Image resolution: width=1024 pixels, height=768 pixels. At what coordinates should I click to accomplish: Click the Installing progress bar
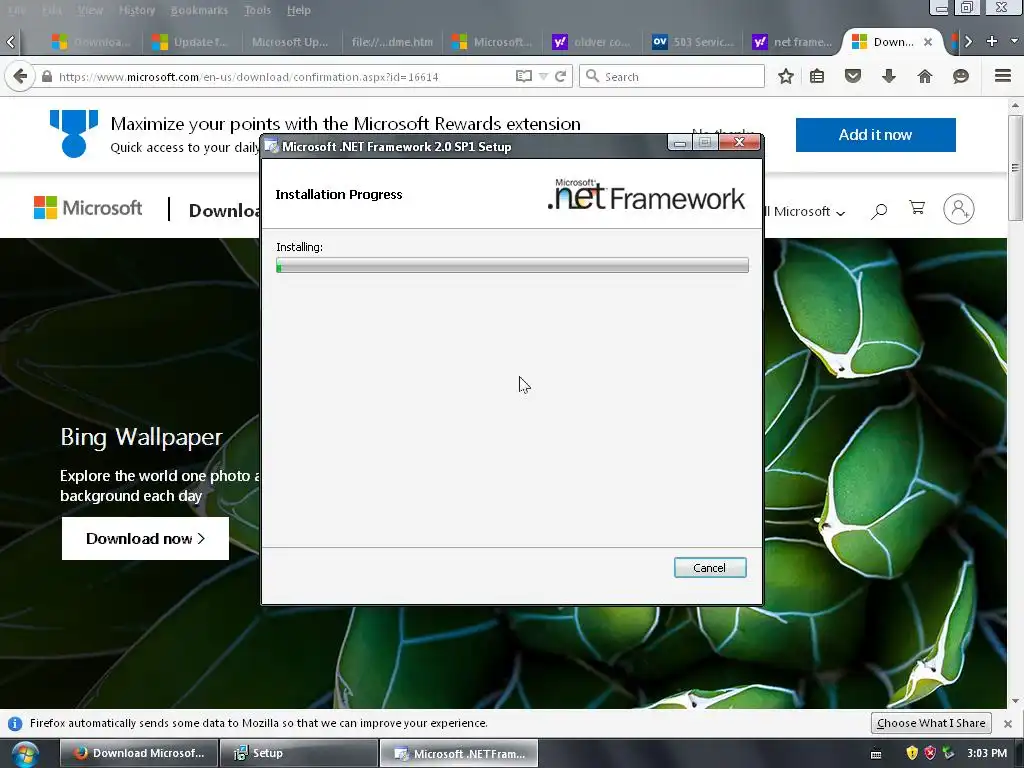(512, 265)
